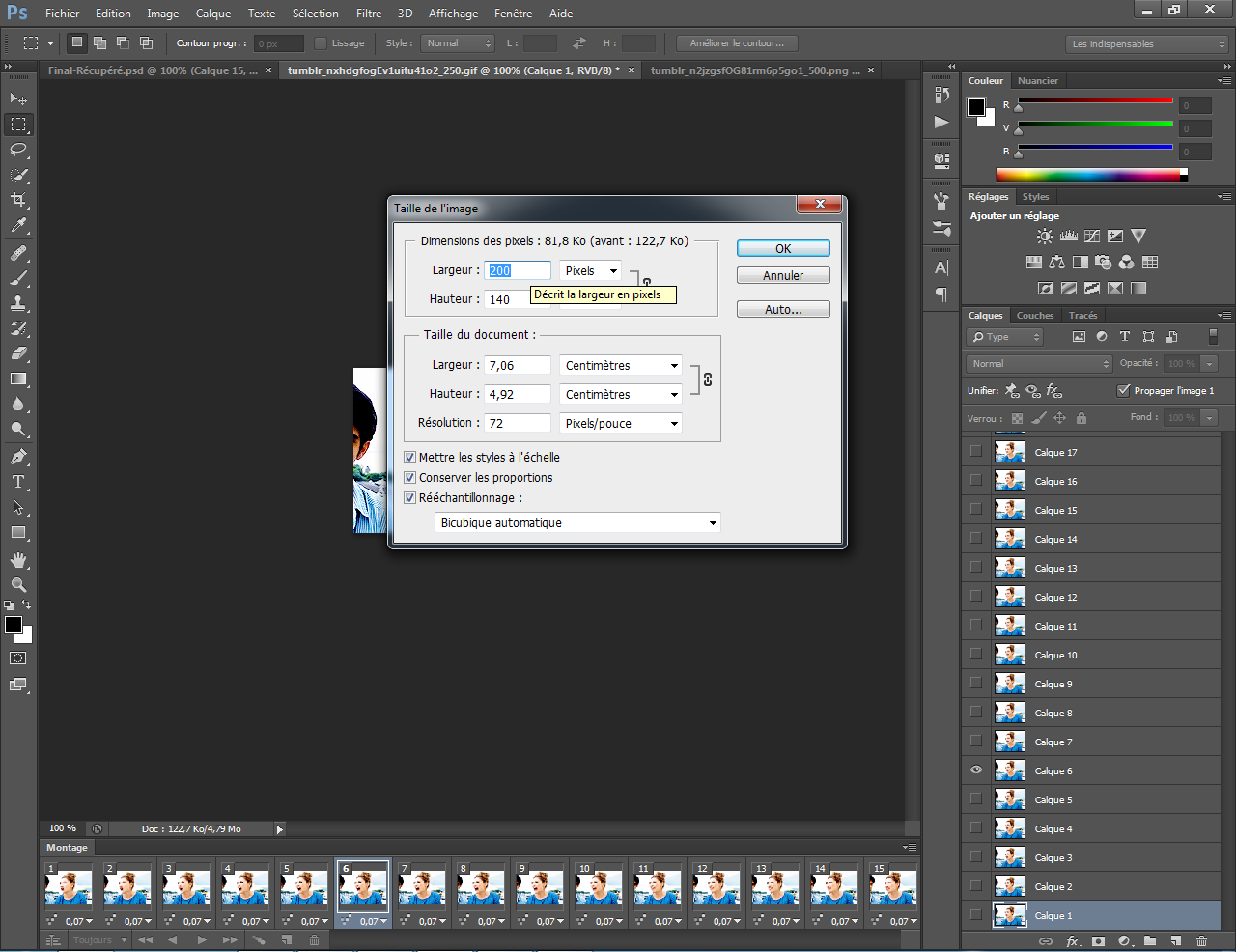
Task: Open Les indispensables workspace dropdown
Action: click(x=1147, y=44)
